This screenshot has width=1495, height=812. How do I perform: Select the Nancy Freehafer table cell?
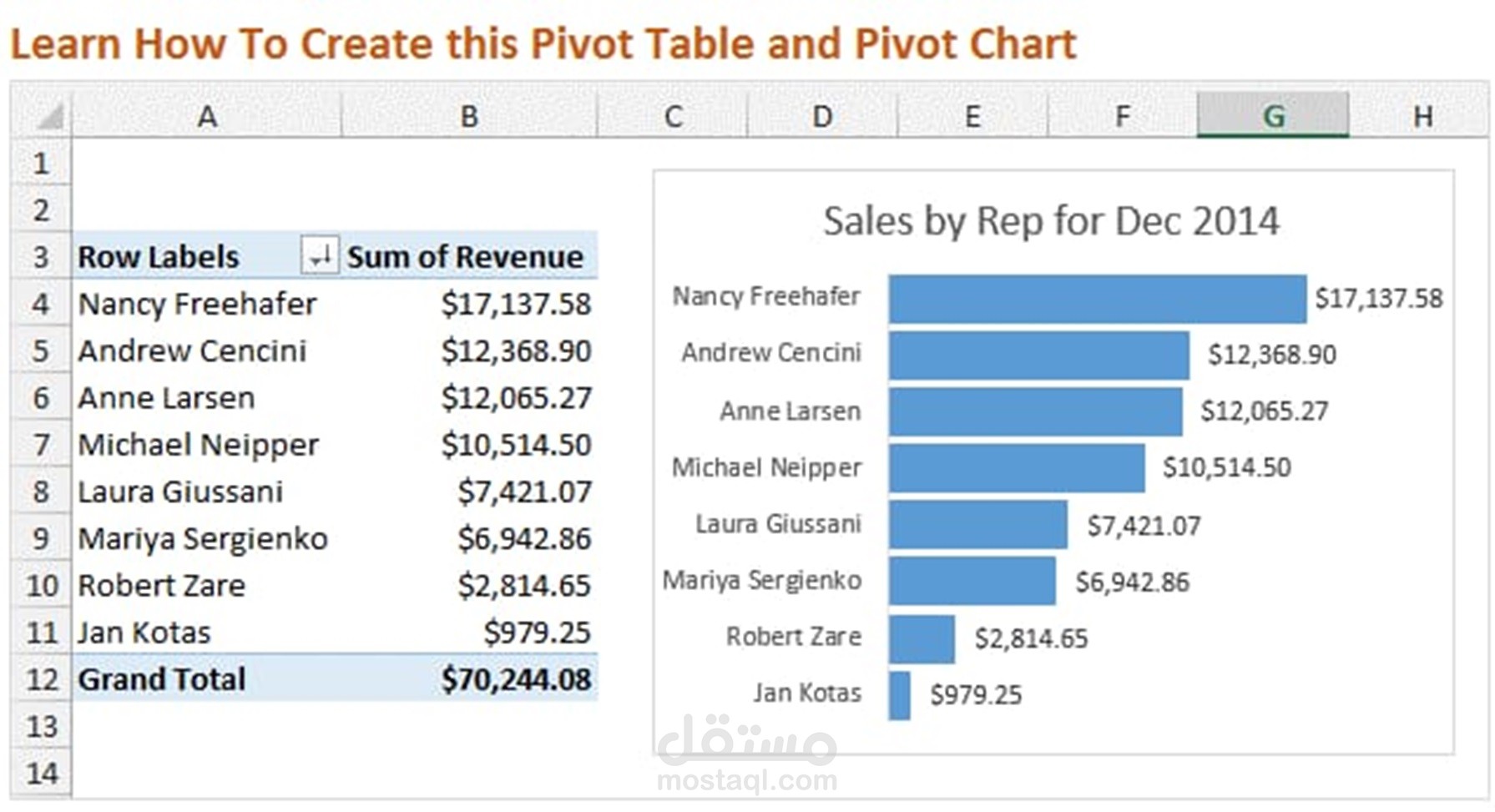(198, 304)
